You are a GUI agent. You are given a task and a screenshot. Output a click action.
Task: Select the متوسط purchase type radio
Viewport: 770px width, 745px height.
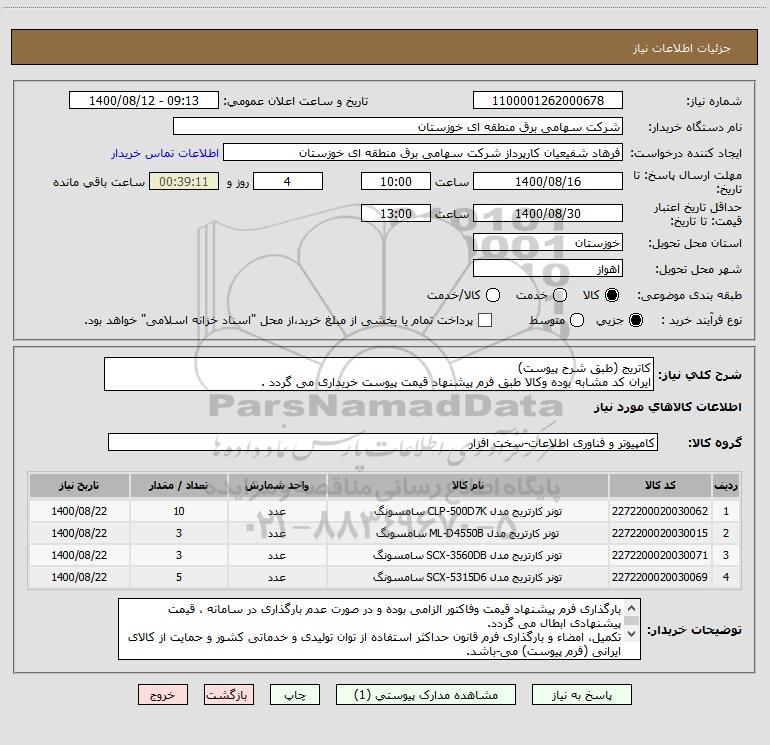tap(577, 320)
